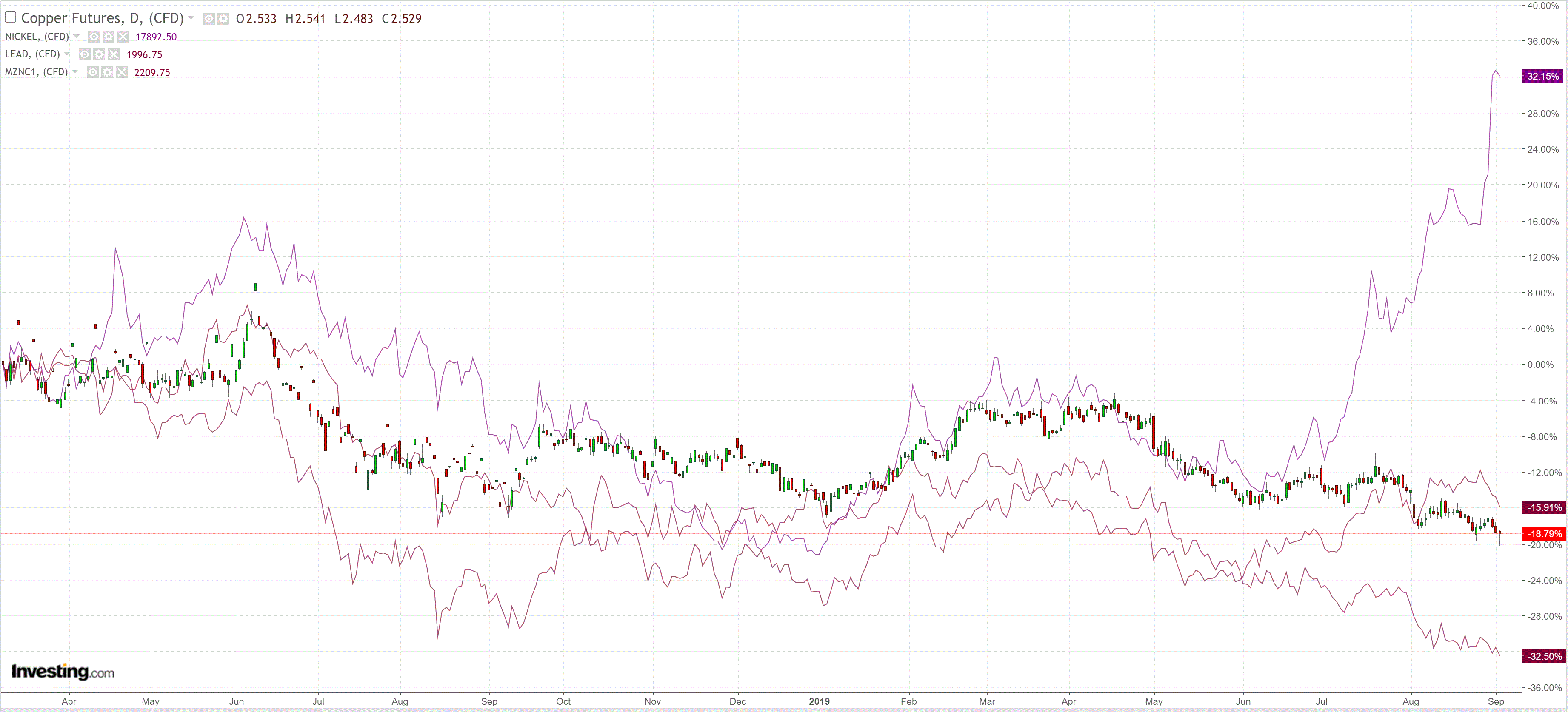Click the Copper Futures, D, (CFD) title

[102, 18]
